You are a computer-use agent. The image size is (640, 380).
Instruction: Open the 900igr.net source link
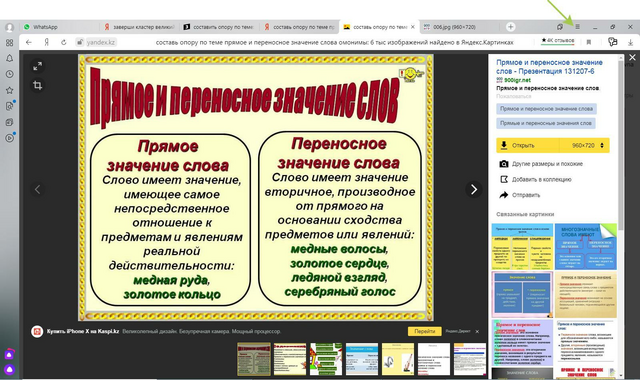517,80
